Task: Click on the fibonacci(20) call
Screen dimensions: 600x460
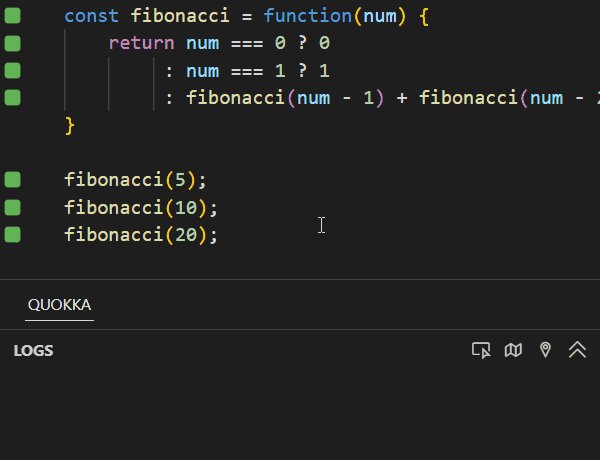Action: coord(140,234)
